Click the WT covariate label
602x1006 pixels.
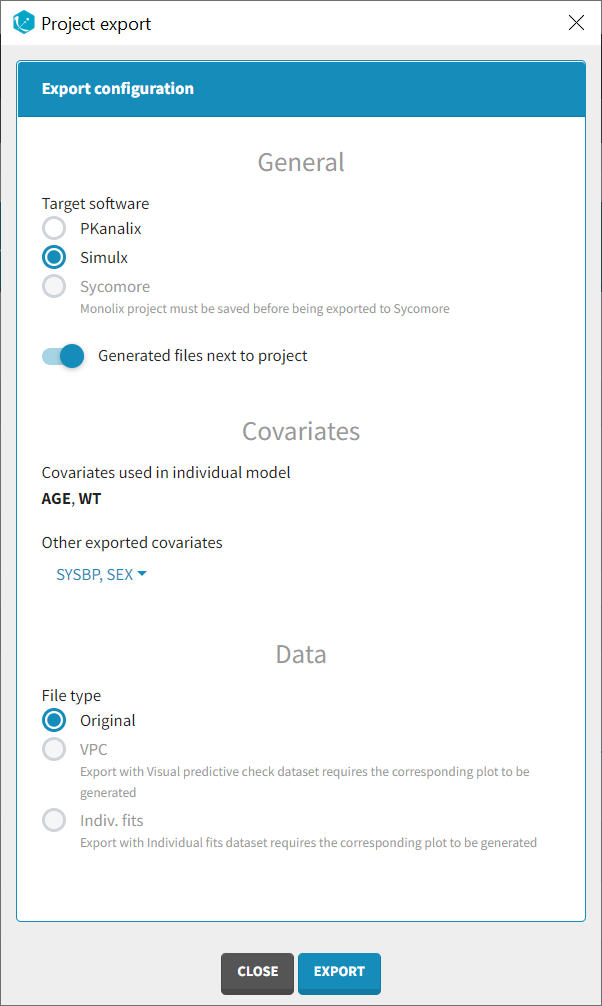coord(90,498)
